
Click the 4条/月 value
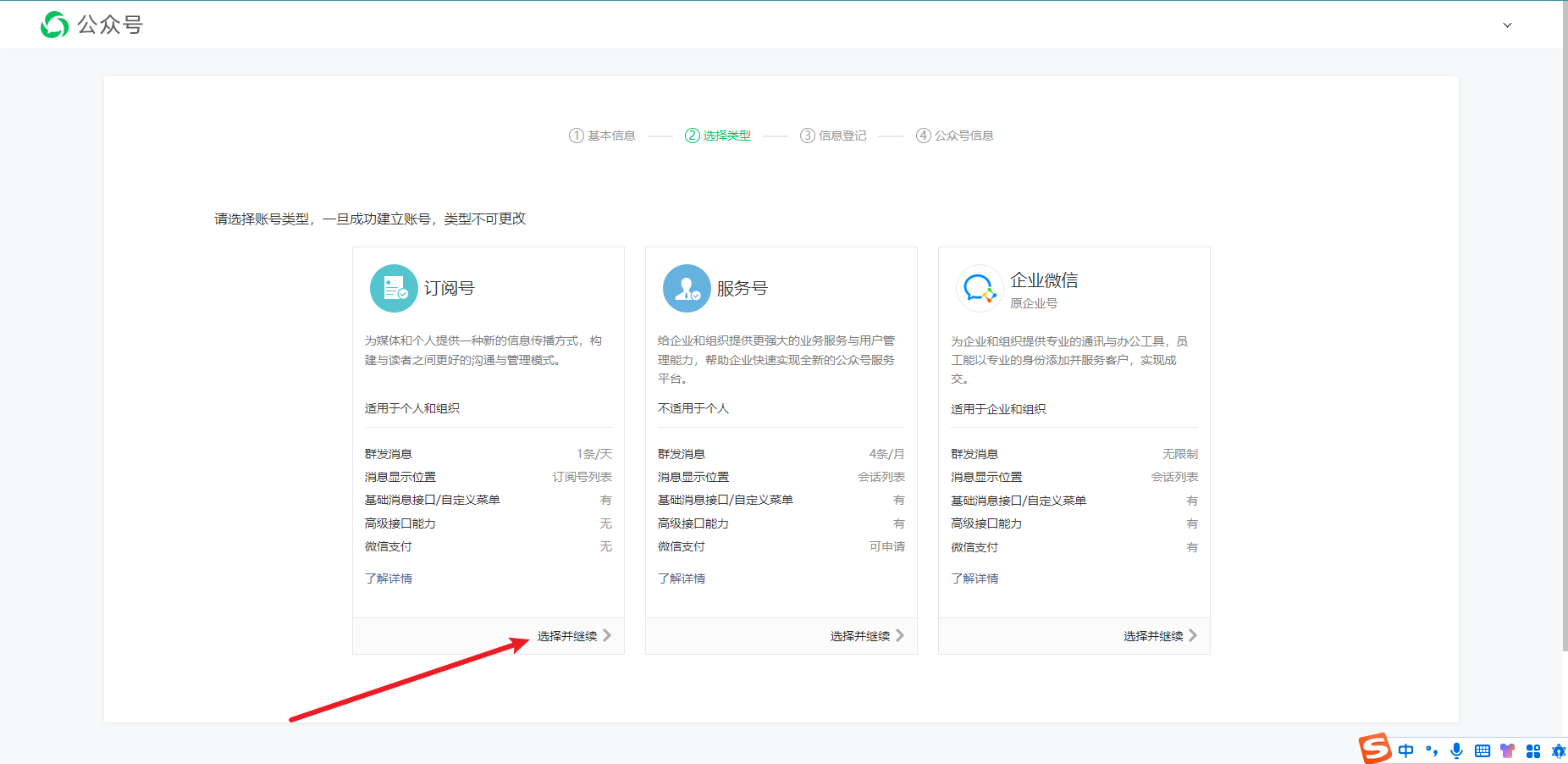[886, 454]
